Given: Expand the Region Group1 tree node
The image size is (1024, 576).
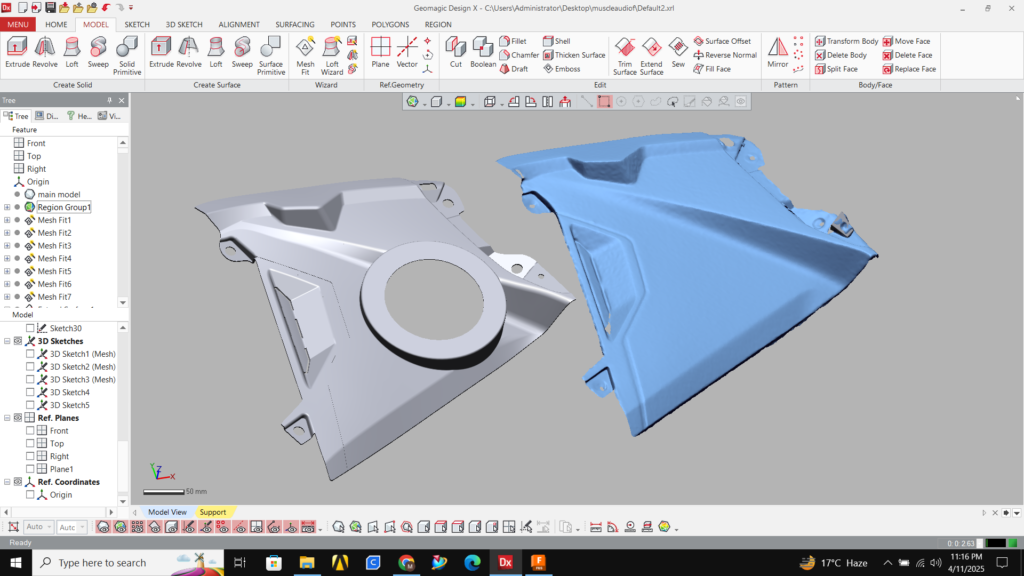Looking at the screenshot, I should click(x=7, y=208).
